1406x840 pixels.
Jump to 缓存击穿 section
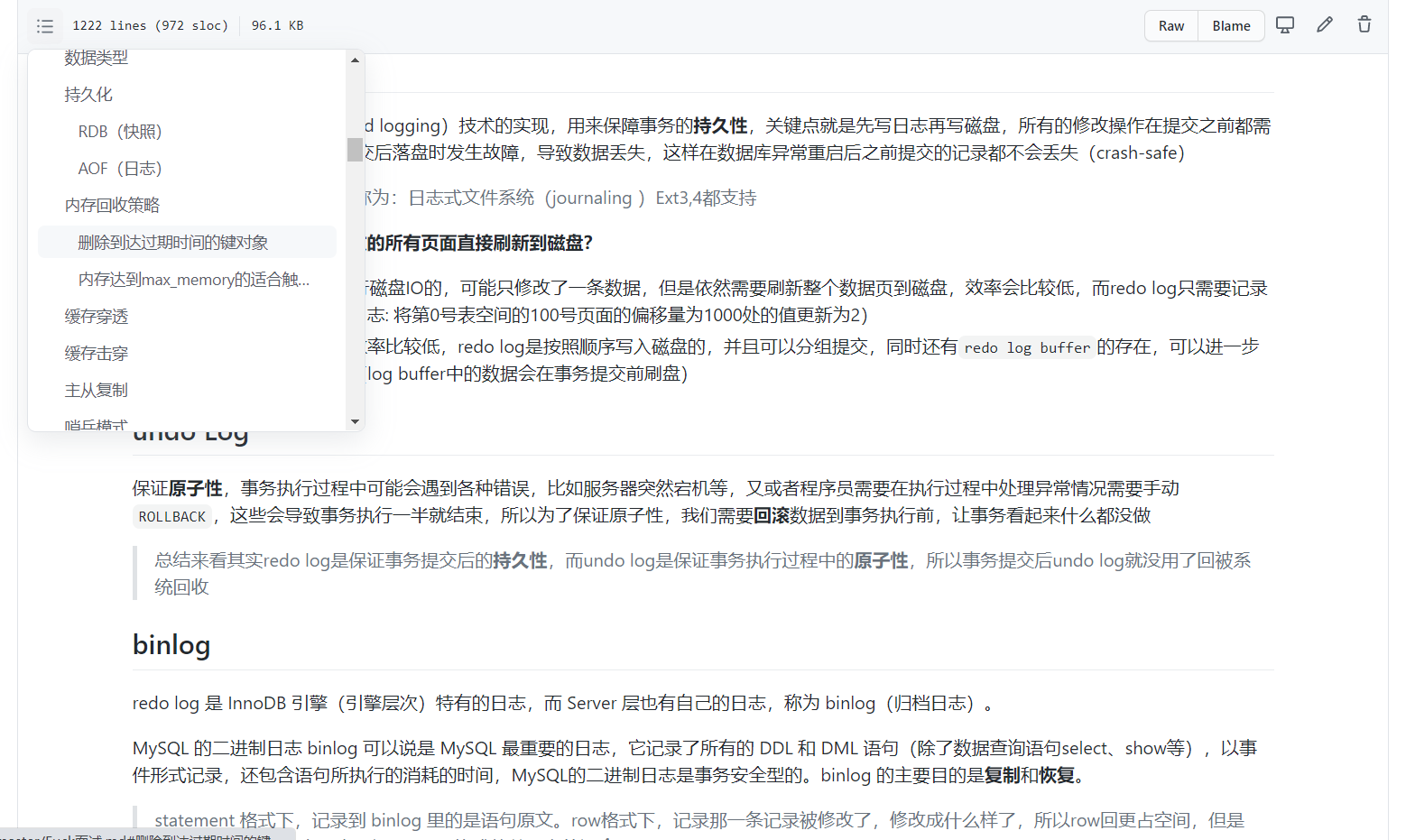pyautogui.click(x=187, y=354)
